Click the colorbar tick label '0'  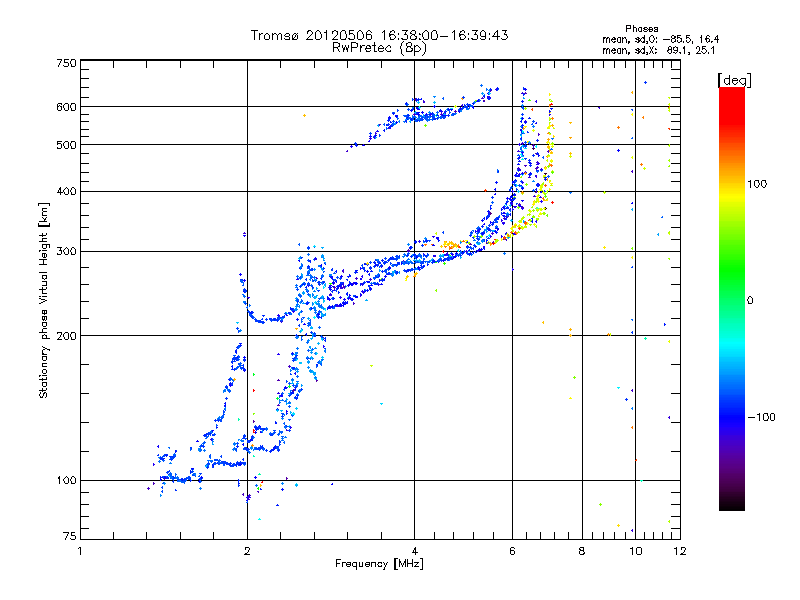[x=750, y=301]
